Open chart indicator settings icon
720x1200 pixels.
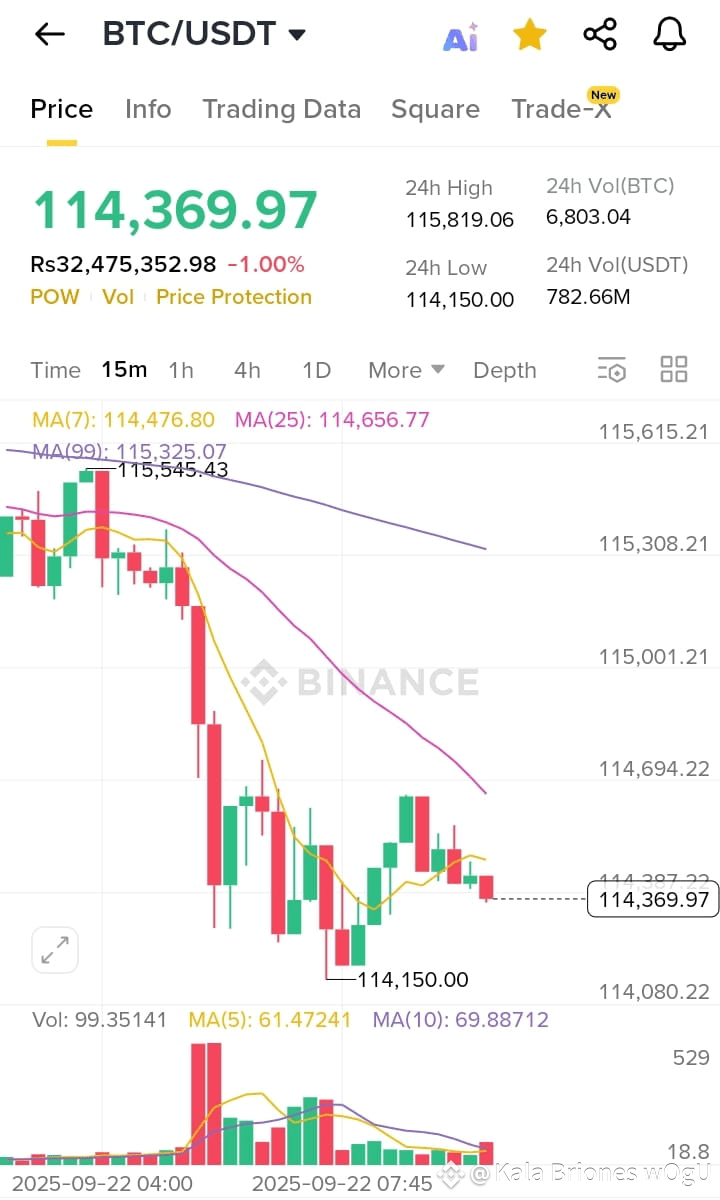[x=612, y=369]
